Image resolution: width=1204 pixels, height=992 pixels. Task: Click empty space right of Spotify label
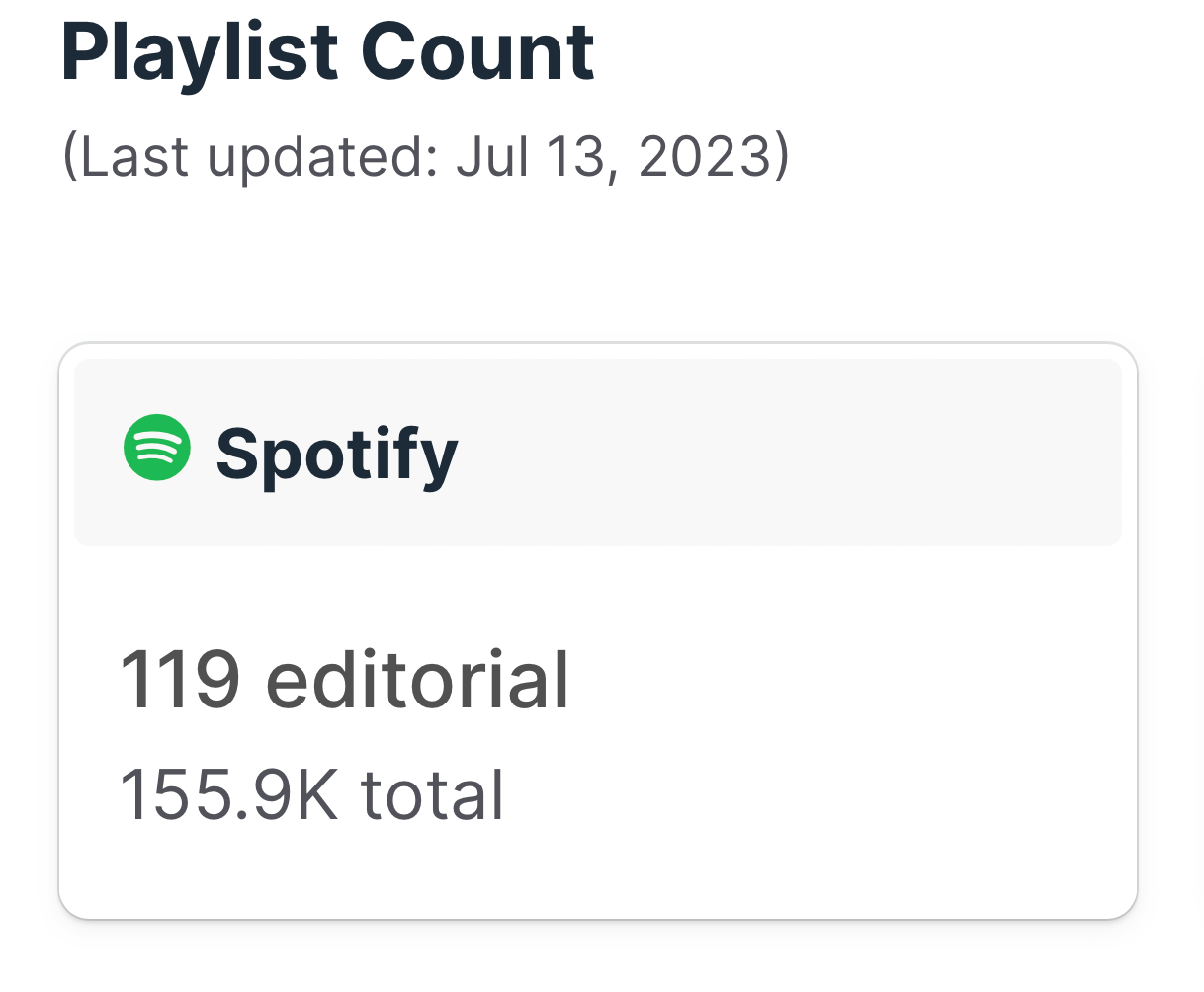tap(791, 453)
